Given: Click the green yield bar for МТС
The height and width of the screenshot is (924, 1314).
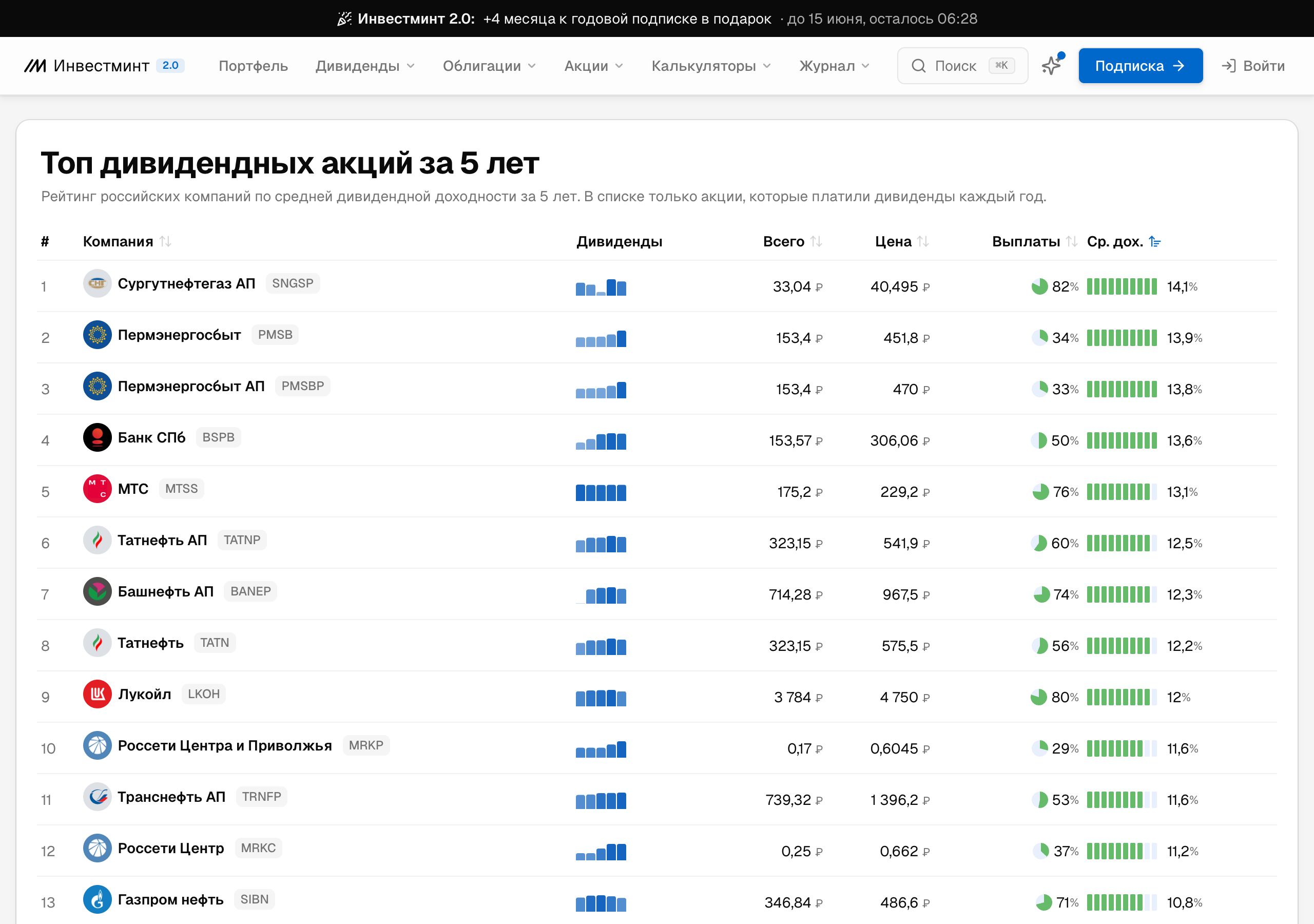Looking at the screenshot, I should pyautogui.click(x=1122, y=492).
